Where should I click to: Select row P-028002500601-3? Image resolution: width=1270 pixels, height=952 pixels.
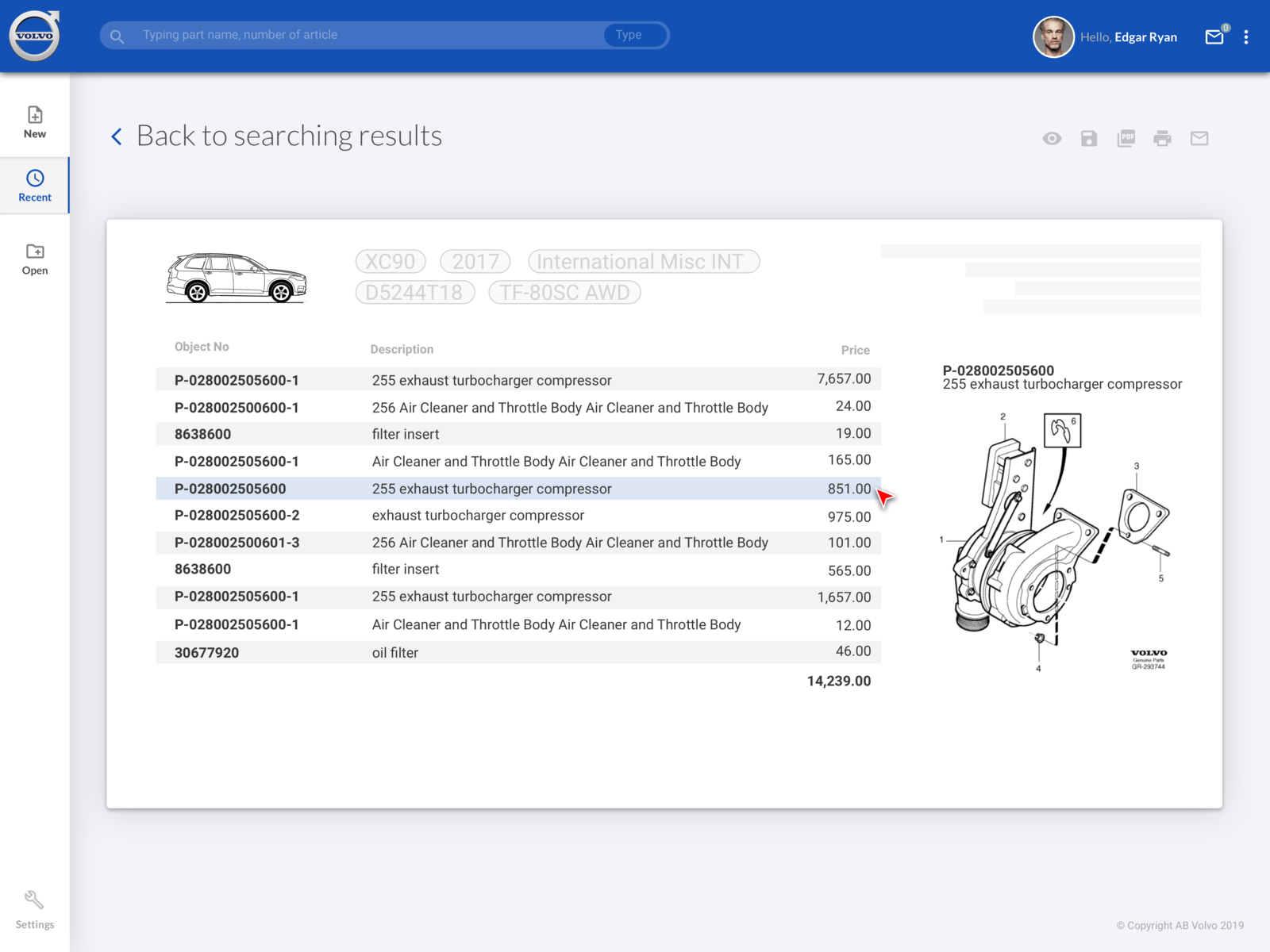pos(518,543)
